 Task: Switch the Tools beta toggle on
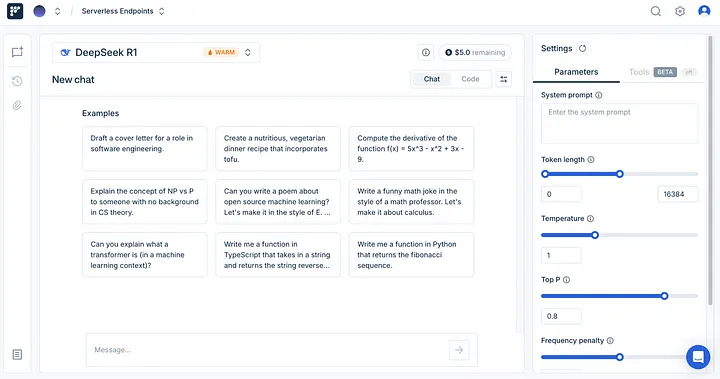click(x=688, y=72)
